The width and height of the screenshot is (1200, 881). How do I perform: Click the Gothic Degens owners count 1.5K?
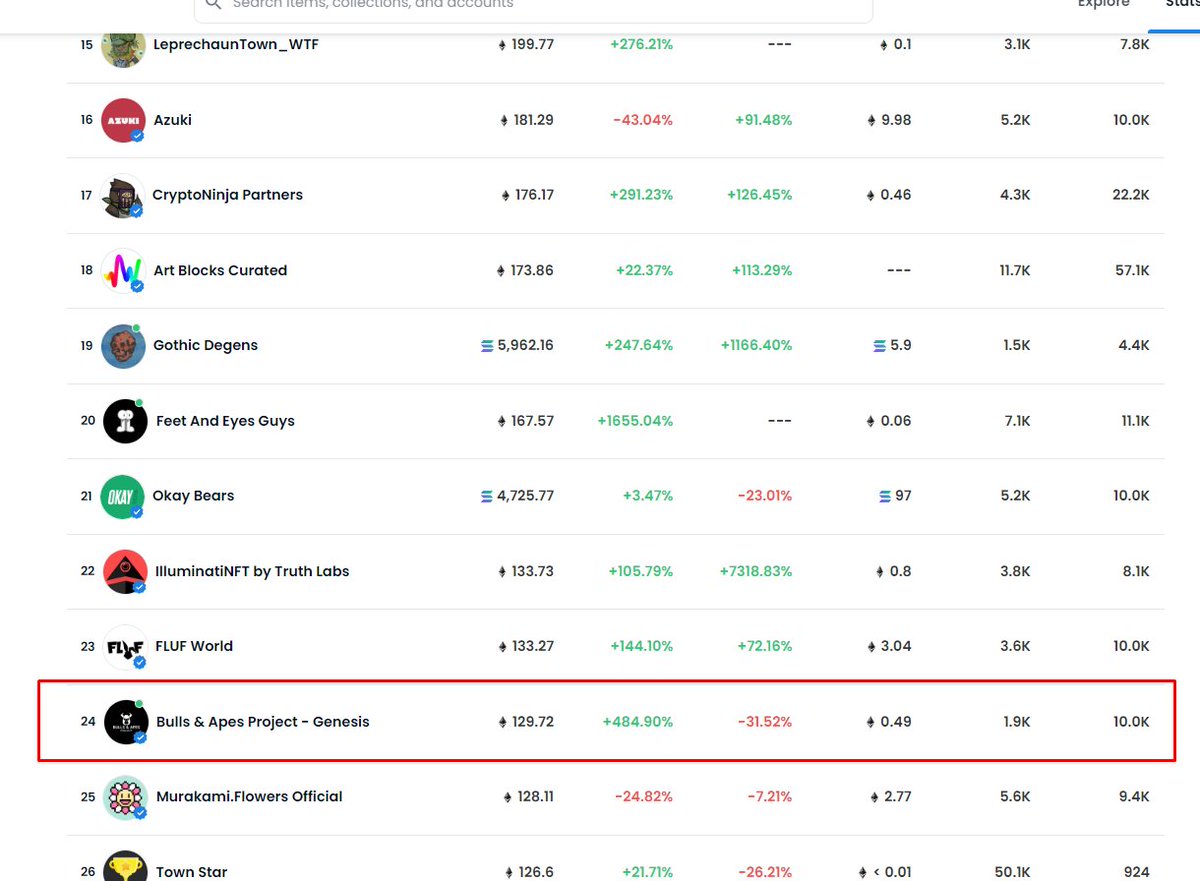1017,345
